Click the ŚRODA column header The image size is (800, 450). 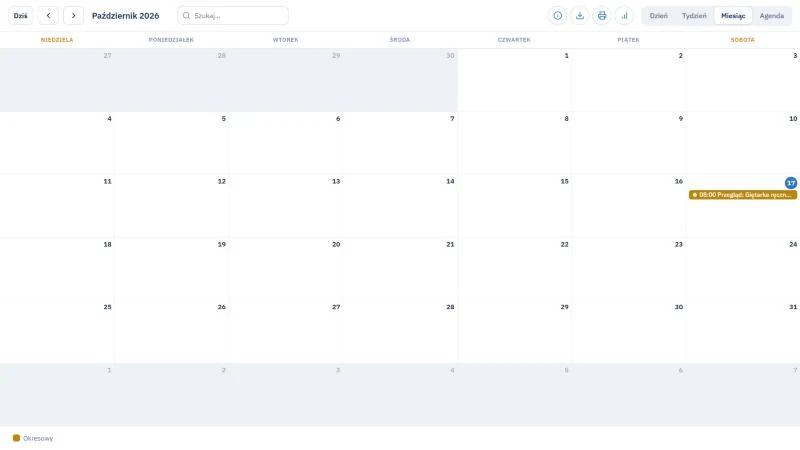pos(400,40)
